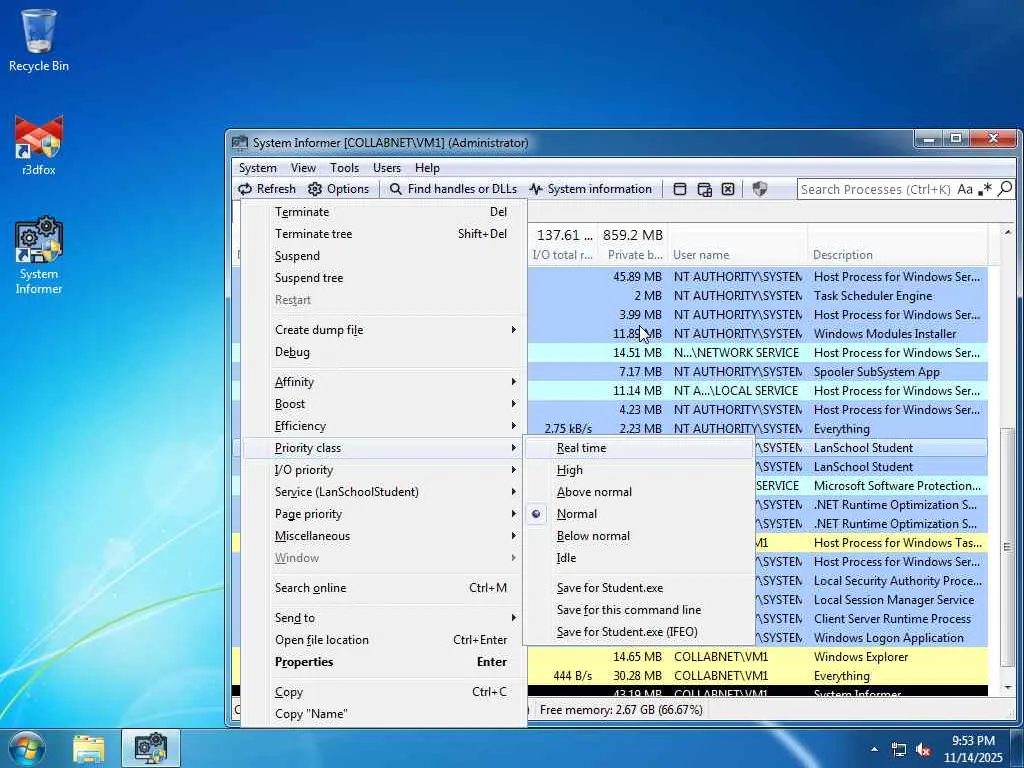Select the Spooler SubSystem App row
The width and height of the screenshot is (1024, 768).
(x=758, y=372)
